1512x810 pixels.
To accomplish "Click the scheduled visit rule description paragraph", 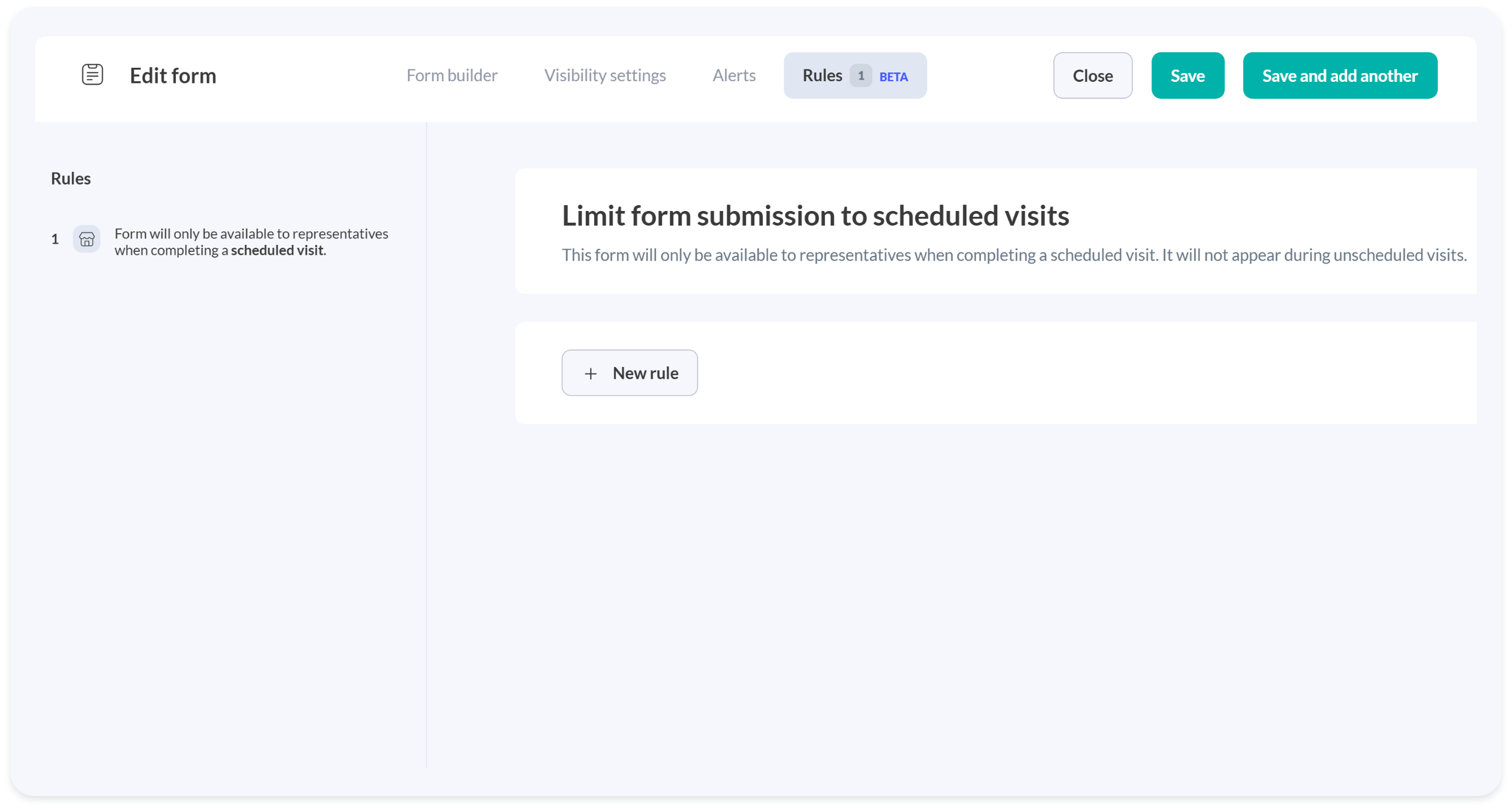I will [1014, 255].
